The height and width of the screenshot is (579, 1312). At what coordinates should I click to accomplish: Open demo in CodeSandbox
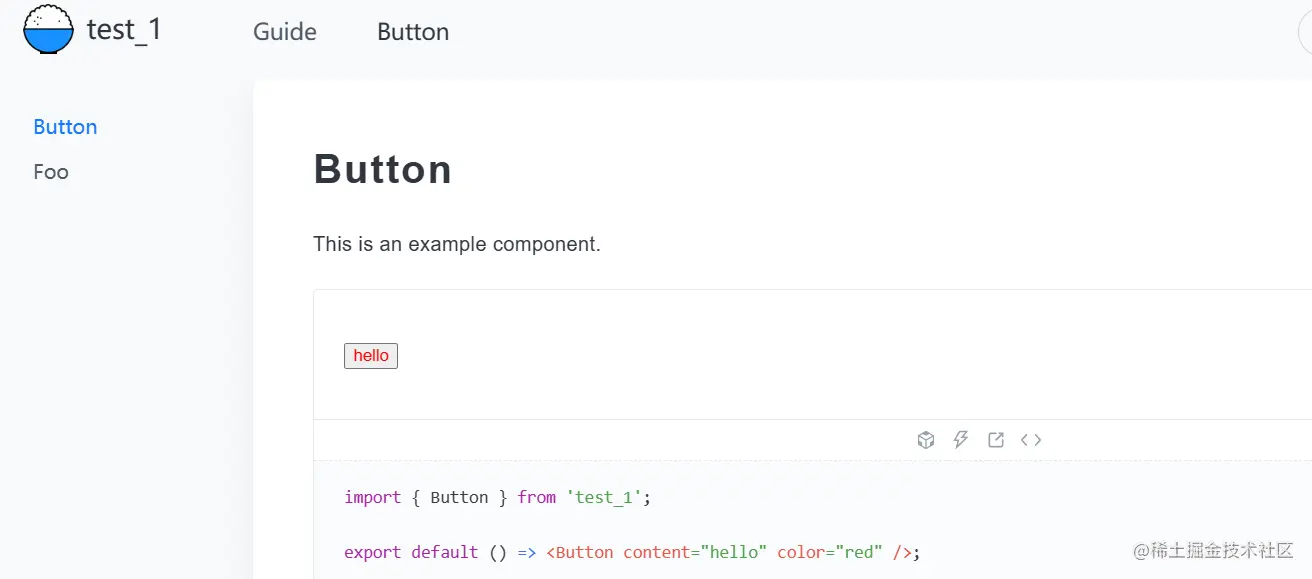click(926, 440)
